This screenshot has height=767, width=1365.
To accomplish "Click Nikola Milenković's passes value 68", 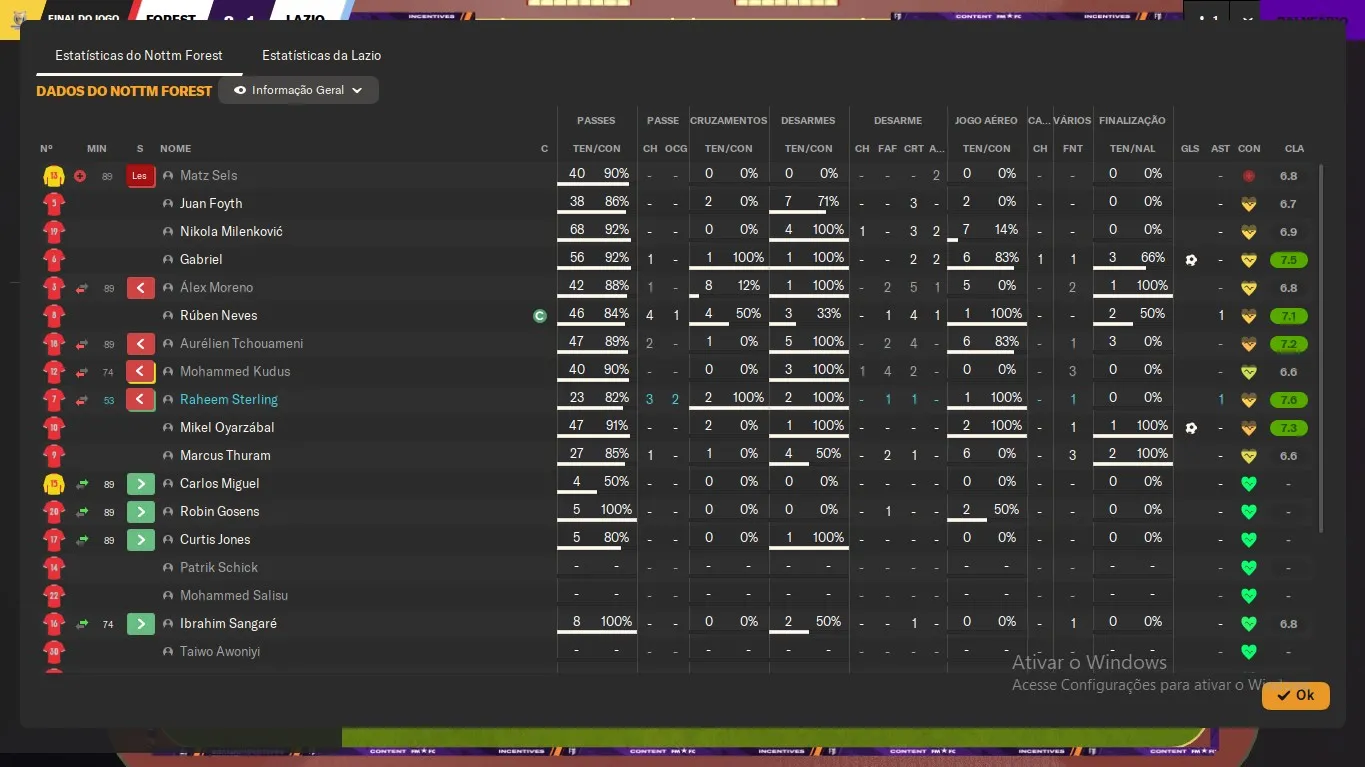I will 577,230.
